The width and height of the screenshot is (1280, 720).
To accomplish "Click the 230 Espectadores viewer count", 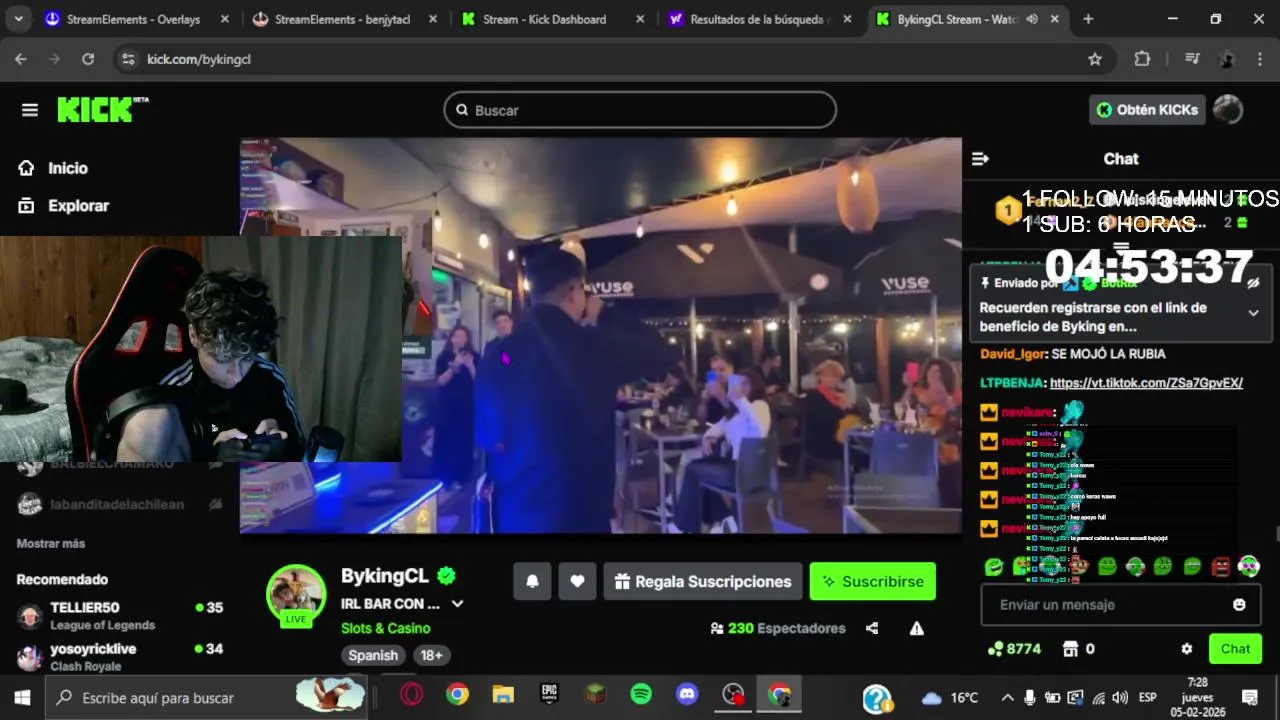I will [x=778, y=628].
